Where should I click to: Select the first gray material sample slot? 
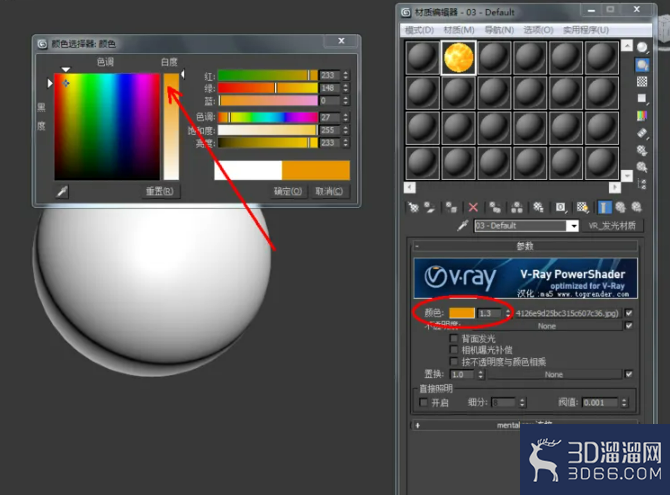pos(422,58)
